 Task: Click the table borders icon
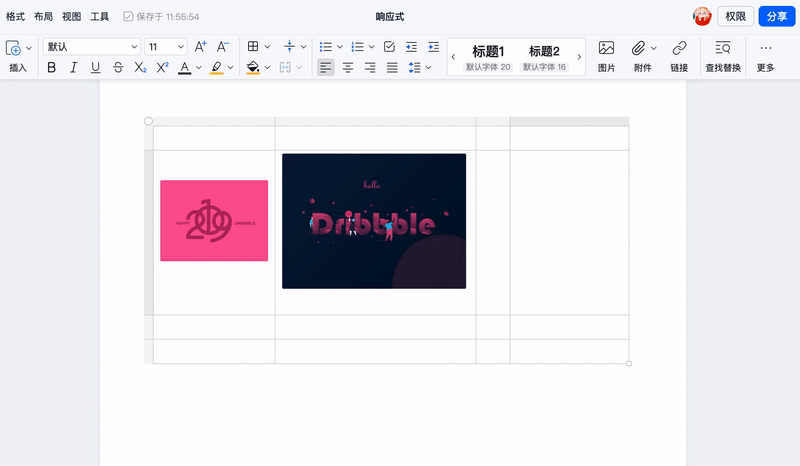tap(253, 46)
